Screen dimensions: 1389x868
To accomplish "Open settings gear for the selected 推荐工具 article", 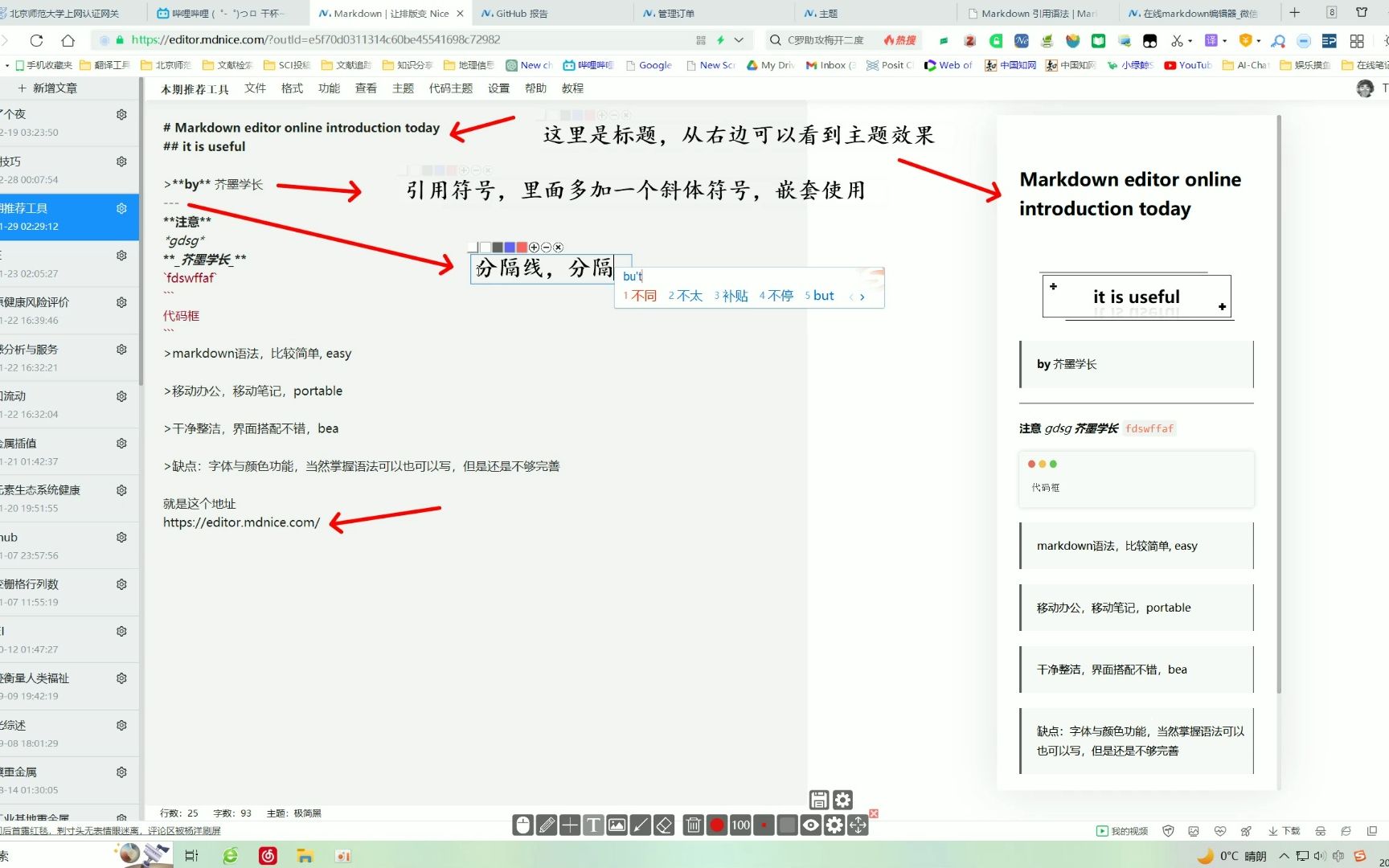I will [121, 209].
